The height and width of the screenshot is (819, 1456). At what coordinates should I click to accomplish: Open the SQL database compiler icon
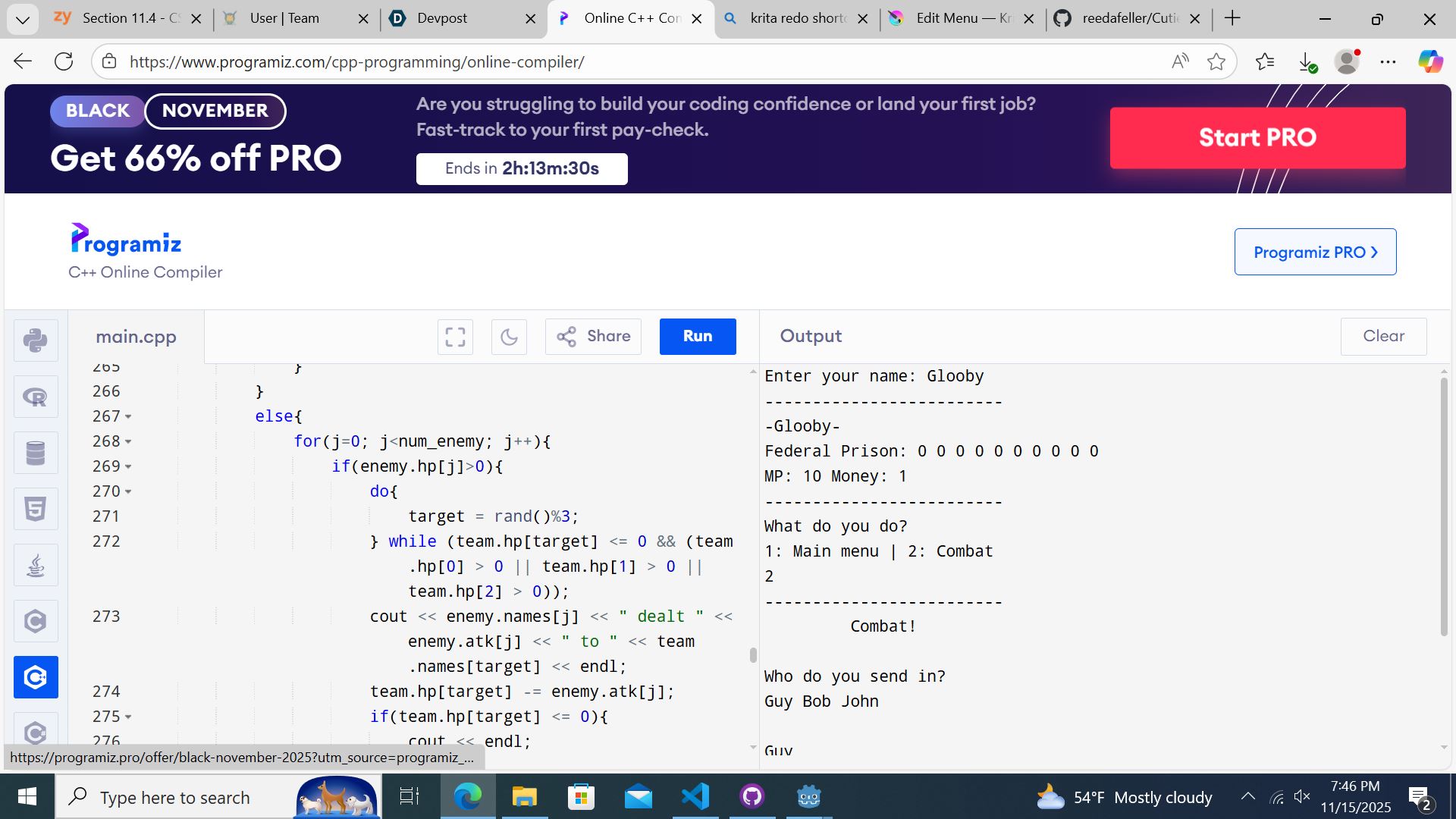(x=36, y=453)
